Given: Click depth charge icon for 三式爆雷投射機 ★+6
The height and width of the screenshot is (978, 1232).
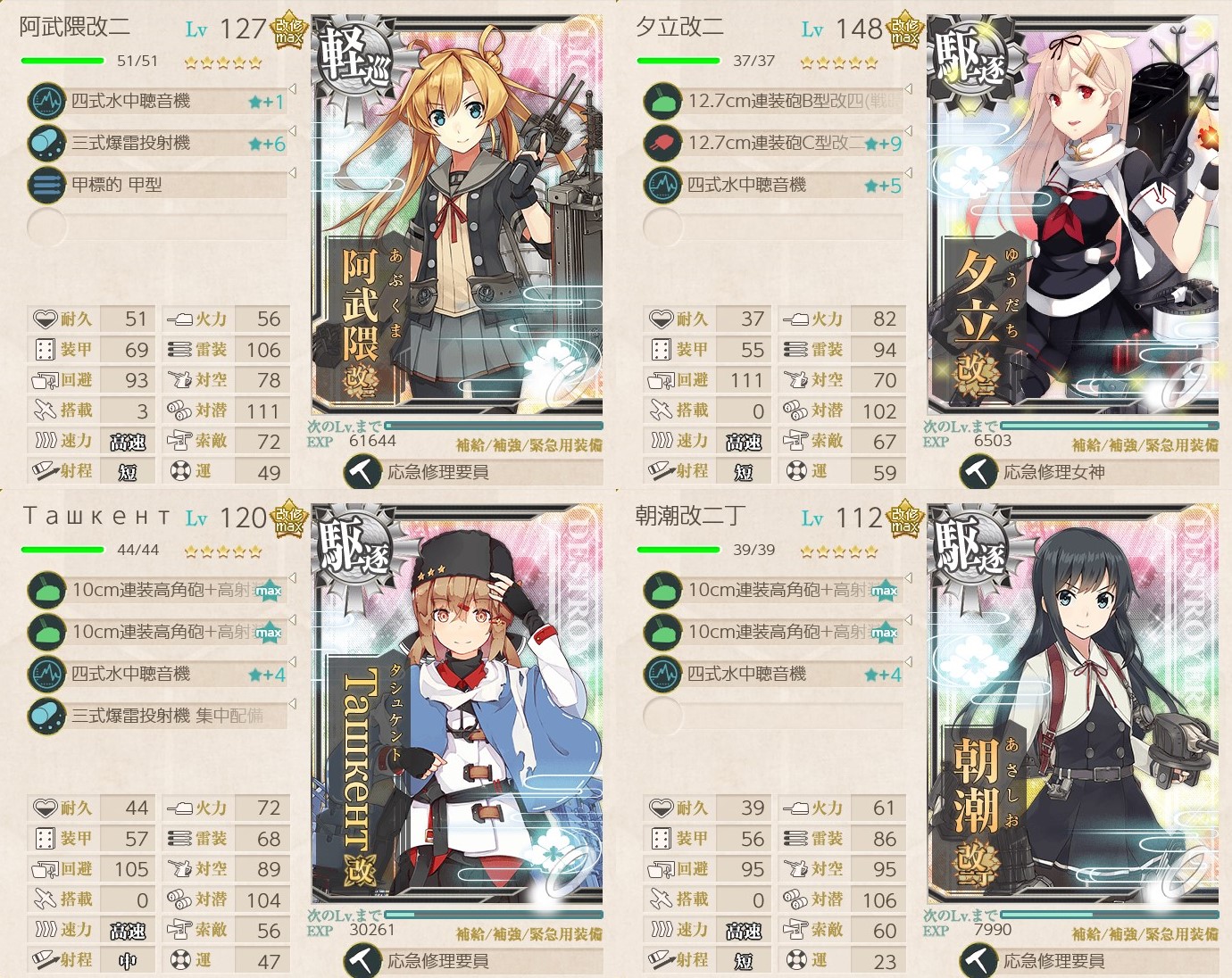Looking at the screenshot, I should (x=46, y=143).
